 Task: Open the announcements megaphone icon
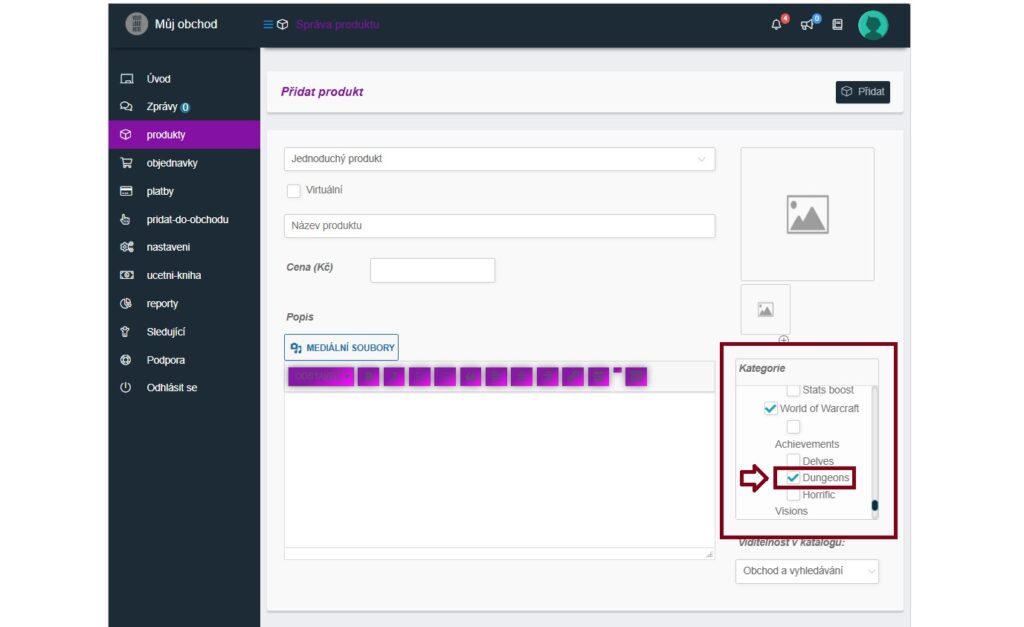coord(807,24)
